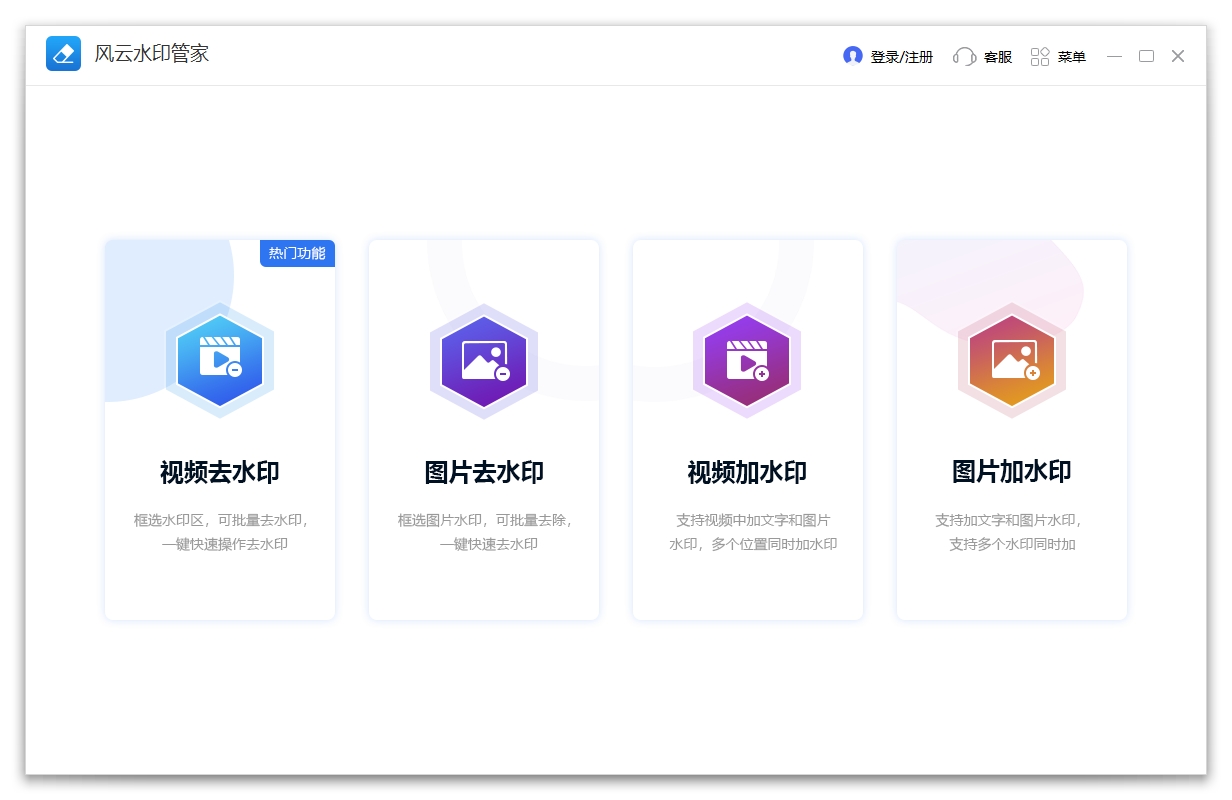Viewport: 1232px width, 800px height.
Task: Open the 图片加水印 feature card
Action: (x=1011, y=430)
